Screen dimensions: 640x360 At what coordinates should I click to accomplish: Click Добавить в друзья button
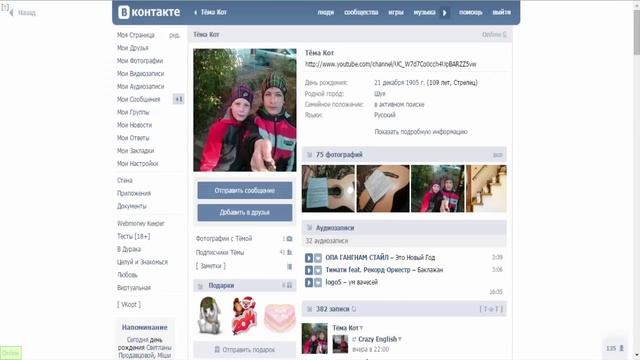pos(245,213)
